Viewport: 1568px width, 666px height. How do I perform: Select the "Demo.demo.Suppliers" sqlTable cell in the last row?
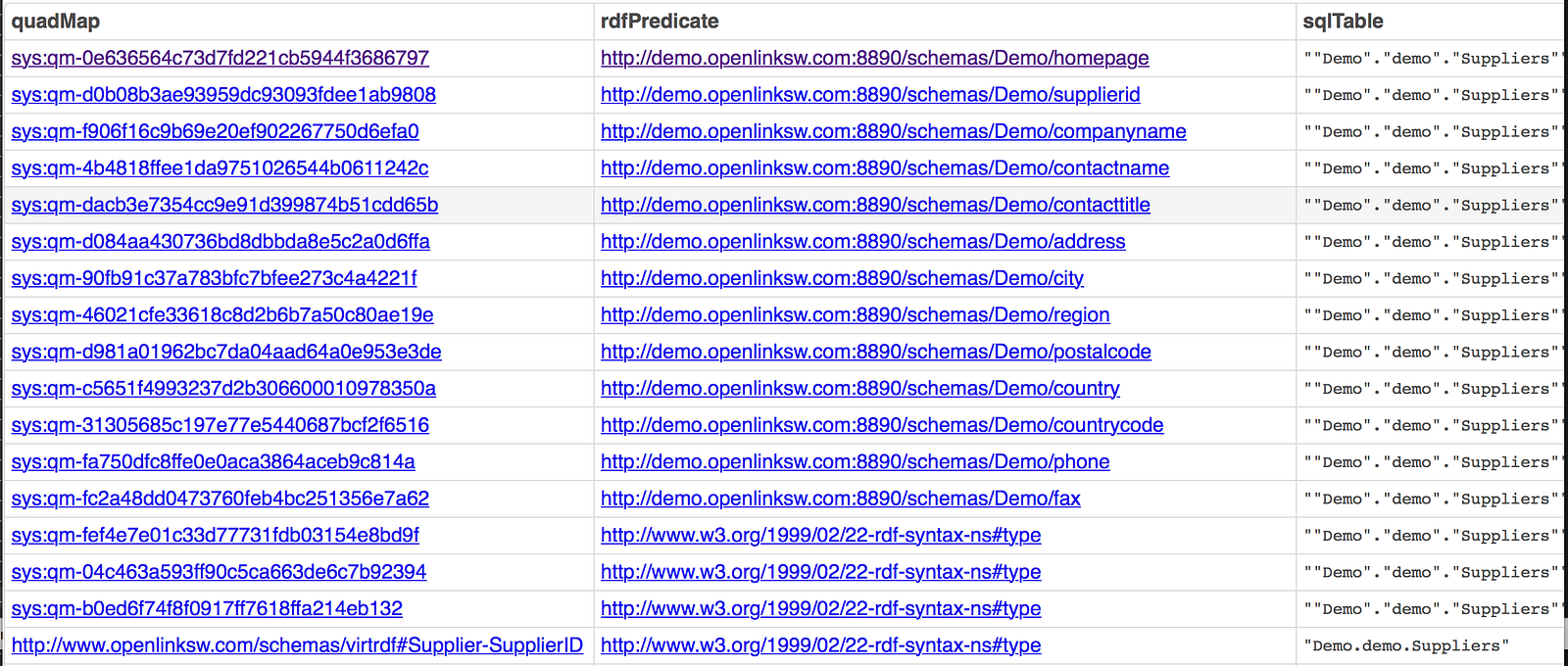pyautogui.click(x=1406, y=645)
